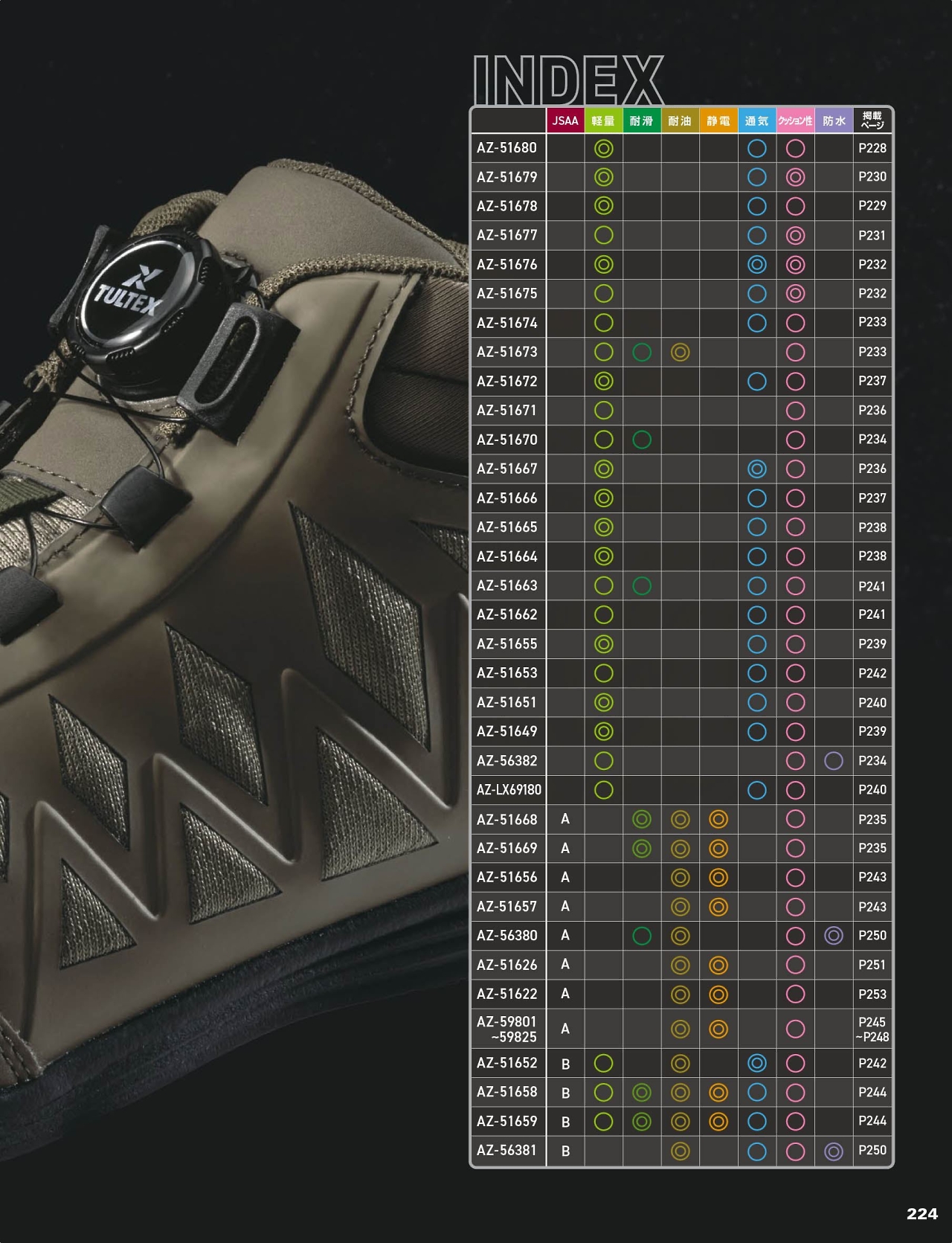Click the JSAA class B label for AZ-51652
The image size is (952, 1243).
point(565,1064)
